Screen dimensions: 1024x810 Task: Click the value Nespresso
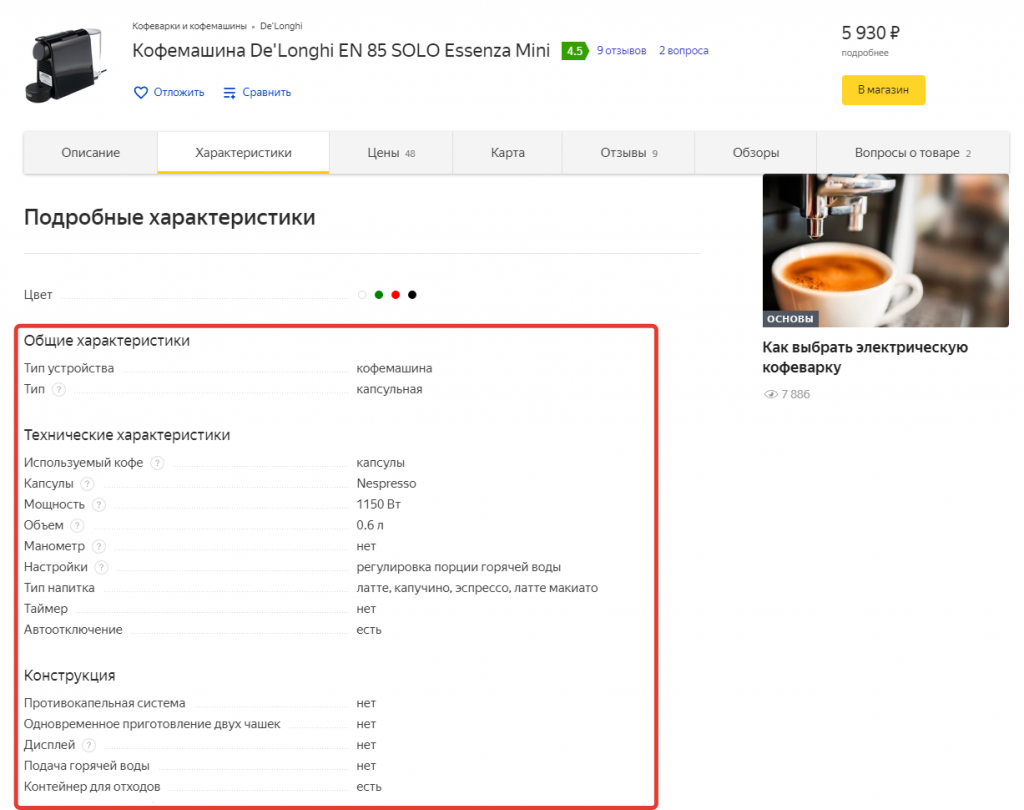(x=386, y=483)
